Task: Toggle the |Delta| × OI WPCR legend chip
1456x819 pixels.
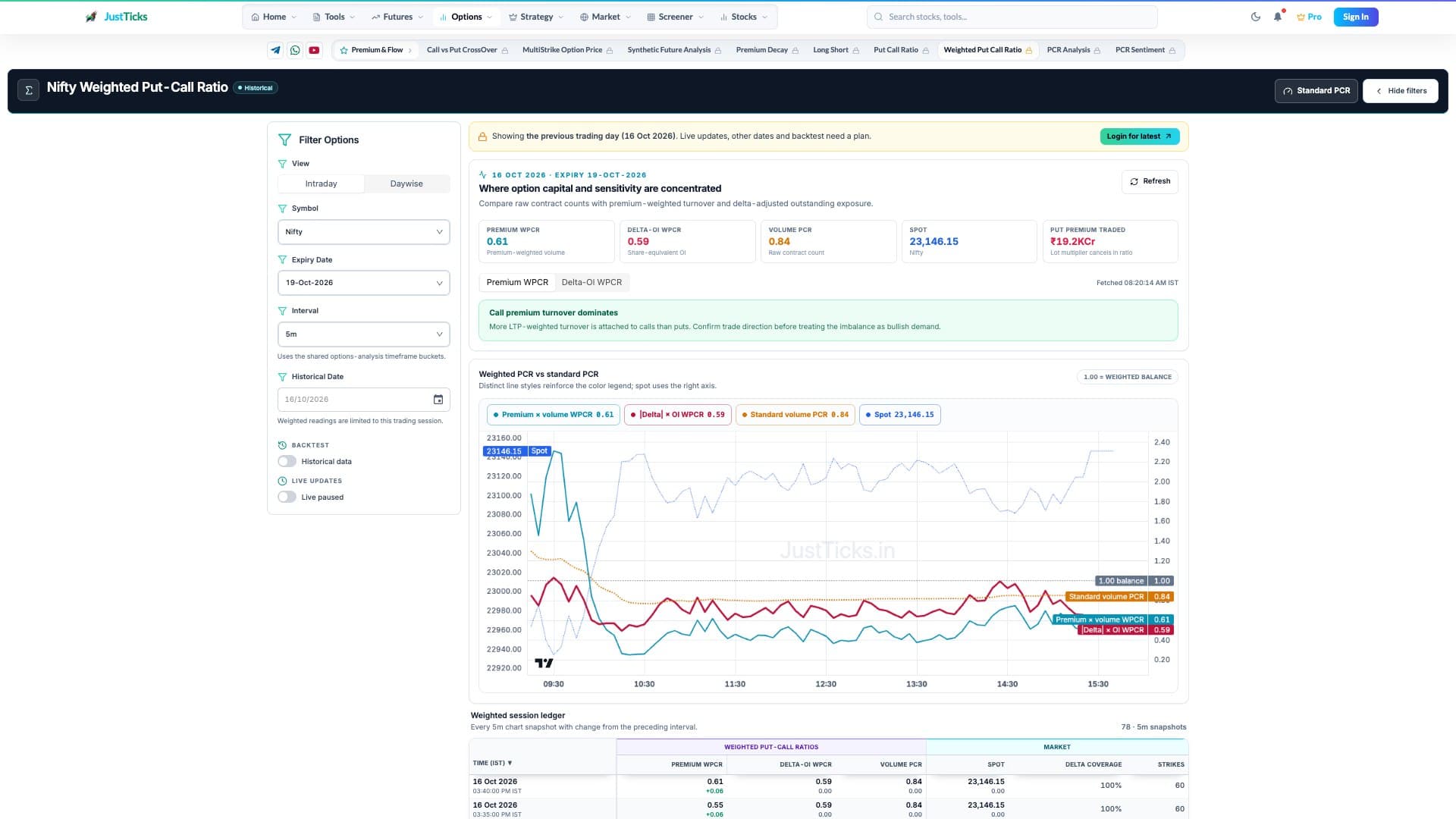Action: tap(677, 415)
